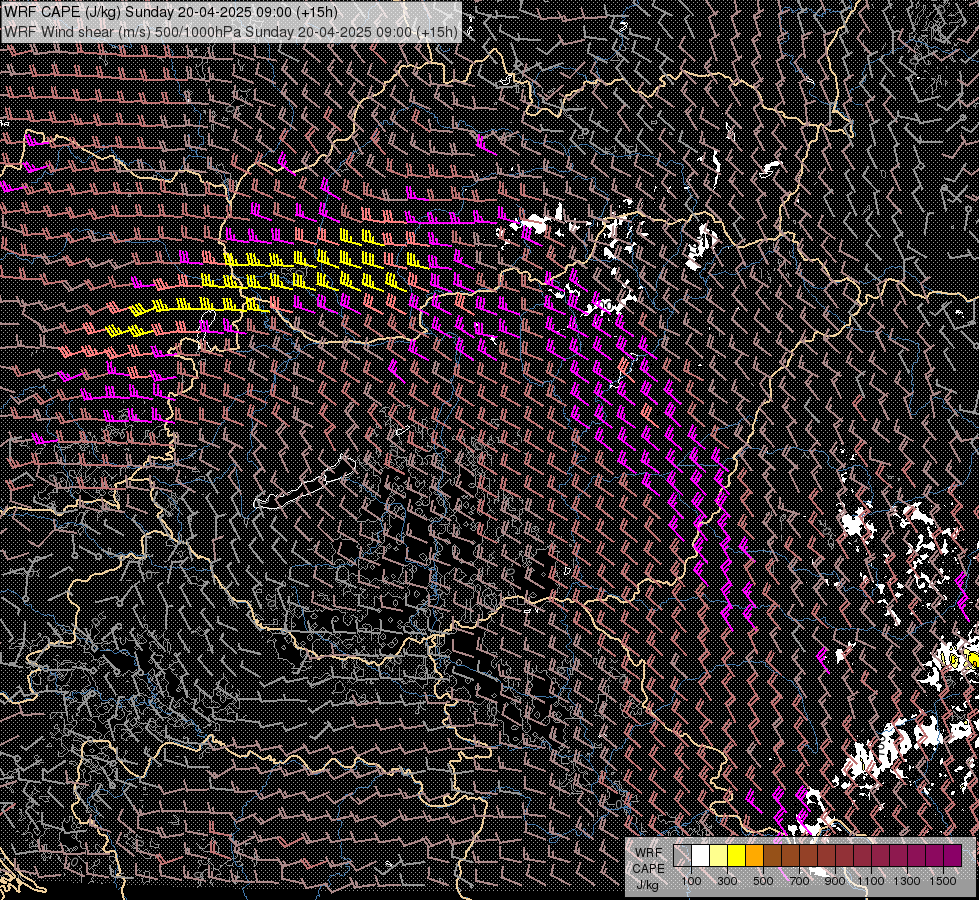Click the WRF CAPE title line

click(x=171, y=12)
